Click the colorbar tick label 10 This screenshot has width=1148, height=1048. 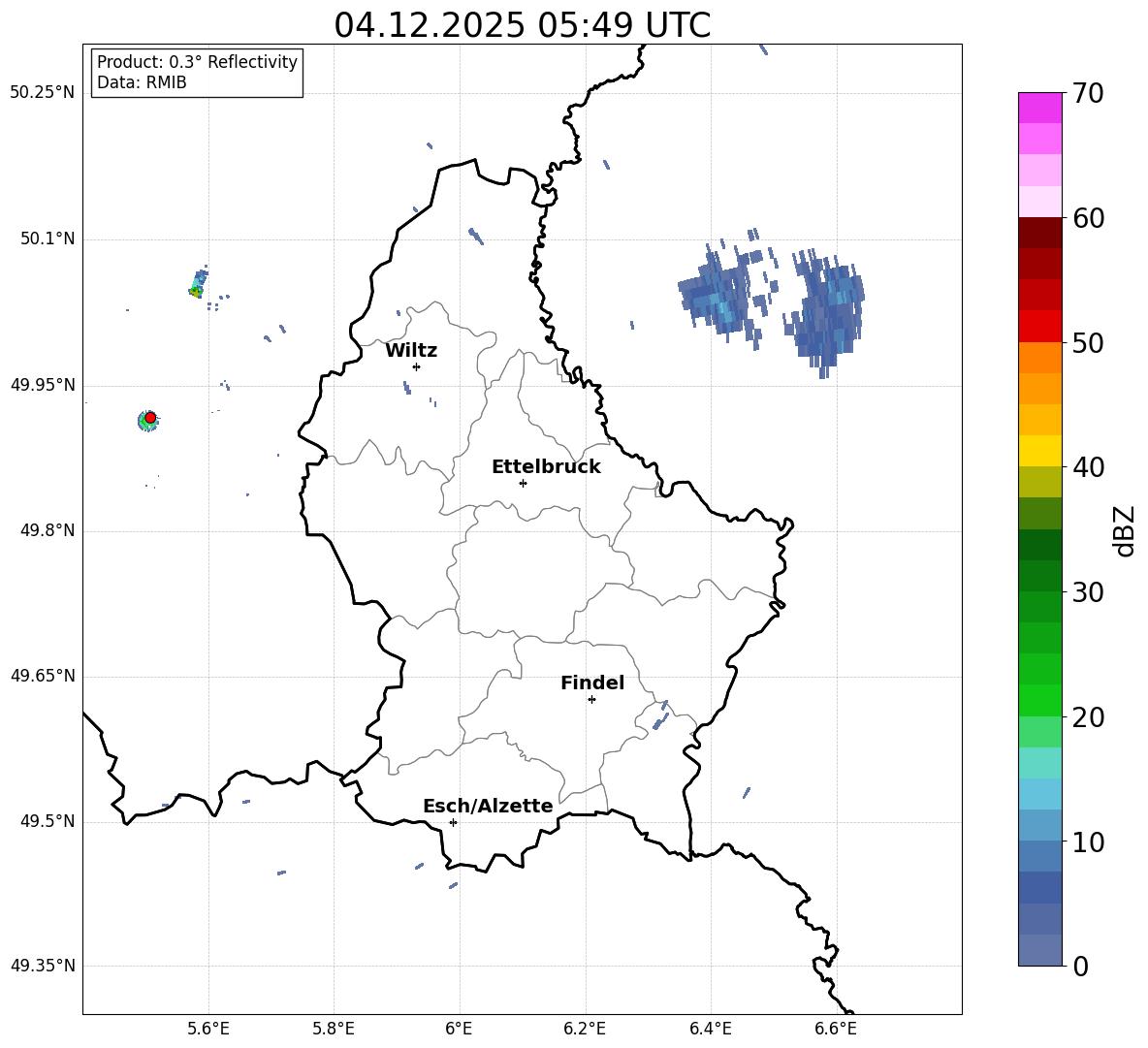[x=1088, y=842]
